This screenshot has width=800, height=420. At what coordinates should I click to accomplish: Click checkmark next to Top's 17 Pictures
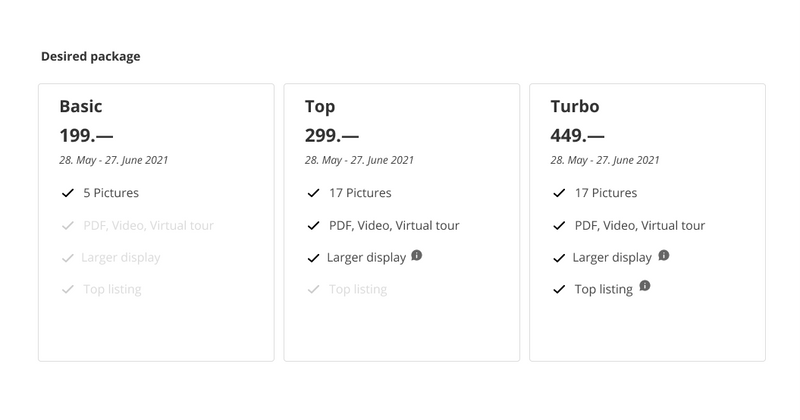pyautogui.click(x=313, y=193)
